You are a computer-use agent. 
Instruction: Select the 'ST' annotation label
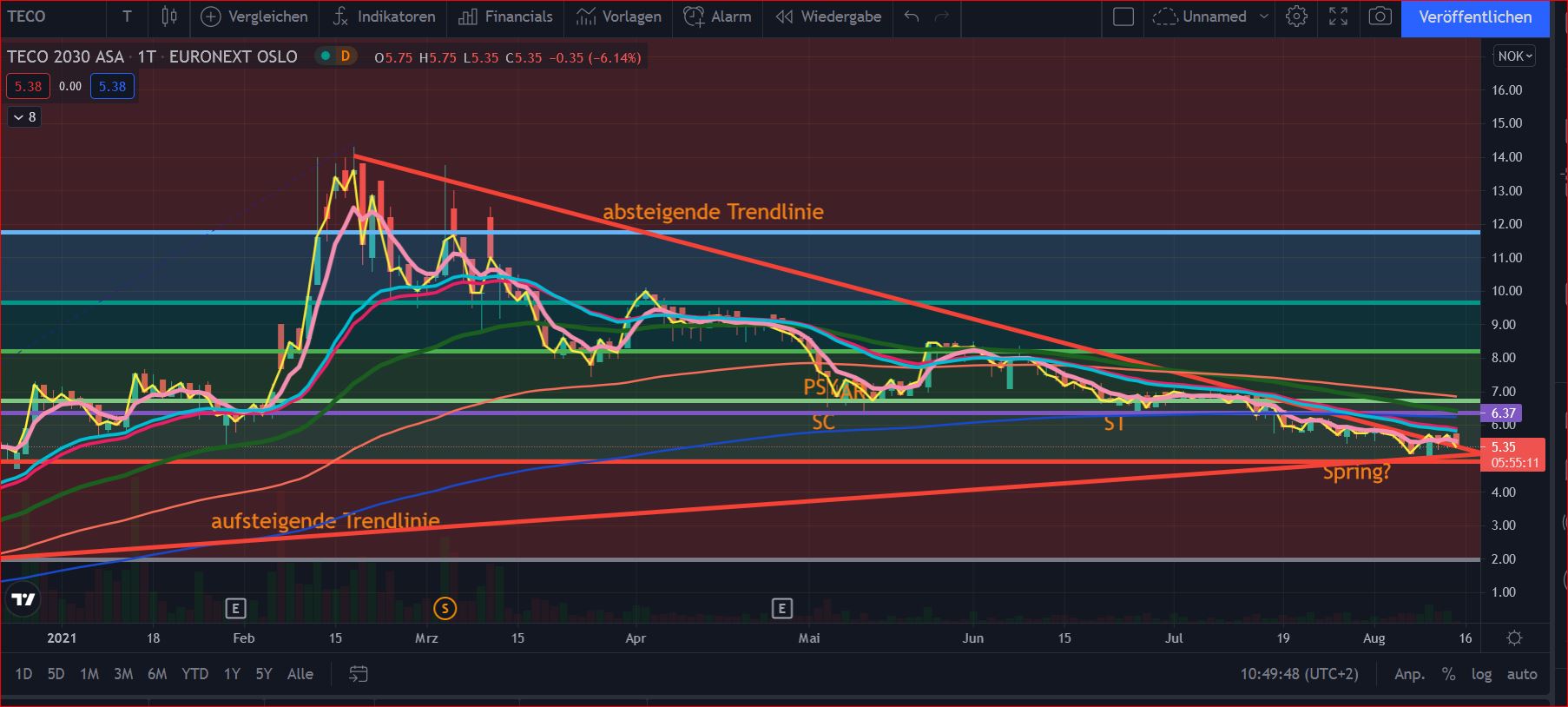(x=1114, y=423)
